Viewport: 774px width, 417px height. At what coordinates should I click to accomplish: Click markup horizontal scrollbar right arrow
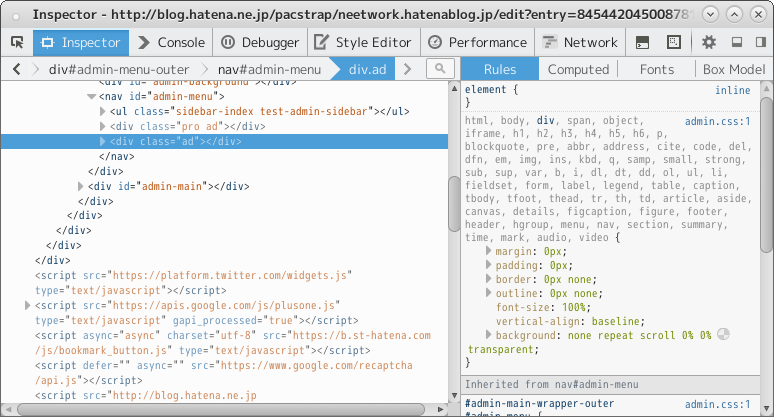(440, 409)
